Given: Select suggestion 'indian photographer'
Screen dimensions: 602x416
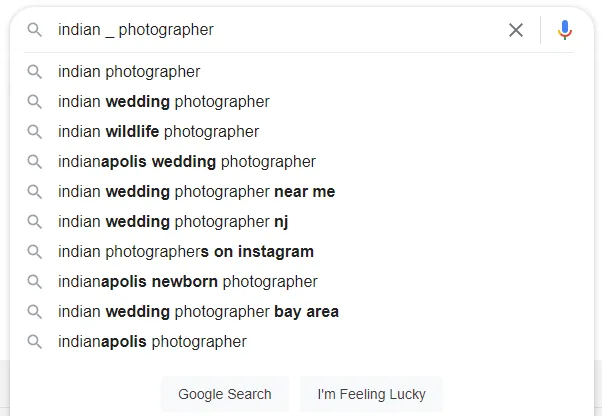Looking at the screenshot, I should 129,72.
